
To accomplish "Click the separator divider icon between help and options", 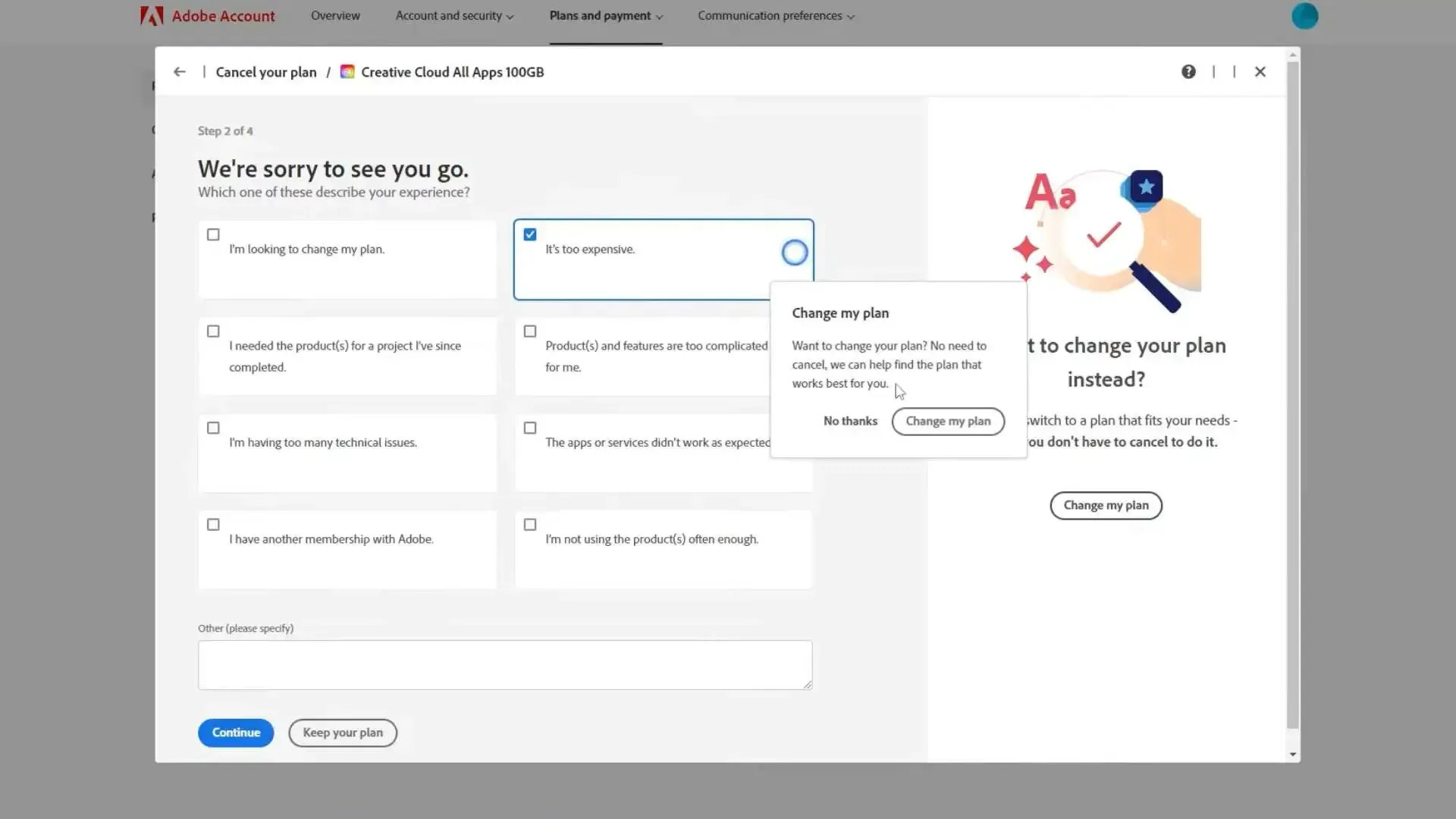I will tap(1214, 71).
